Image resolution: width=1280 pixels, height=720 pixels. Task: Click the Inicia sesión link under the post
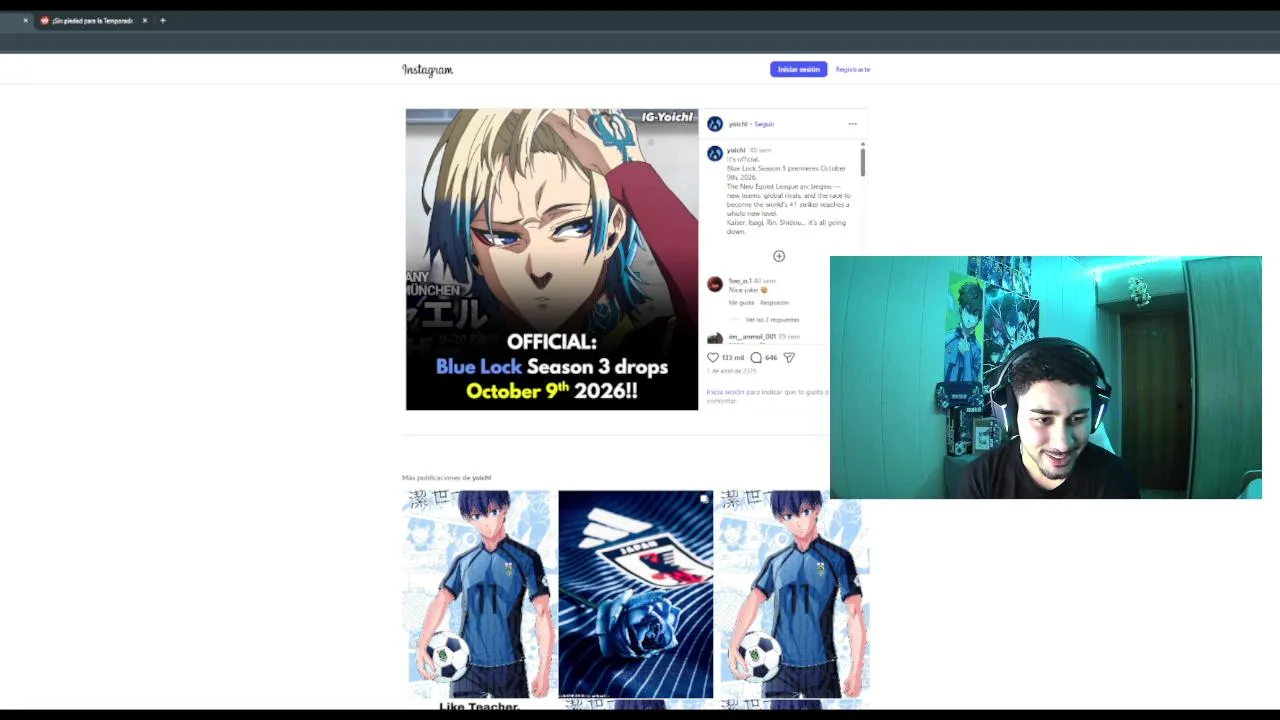click(725, 392)
